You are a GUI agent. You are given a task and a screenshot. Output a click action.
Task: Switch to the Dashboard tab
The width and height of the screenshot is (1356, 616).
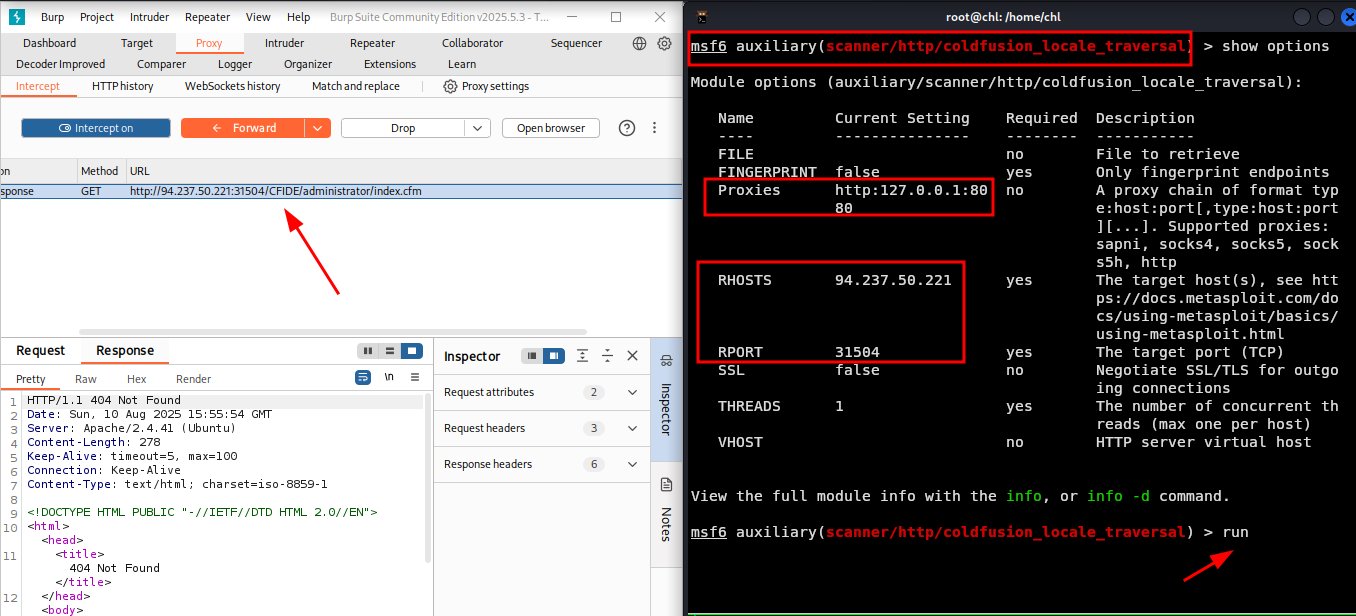coord(49,43)
